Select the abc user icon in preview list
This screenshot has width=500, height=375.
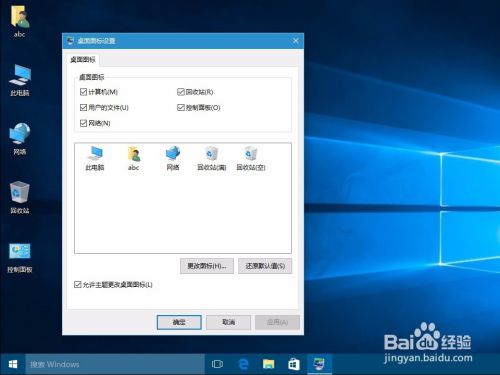[134, 158]
